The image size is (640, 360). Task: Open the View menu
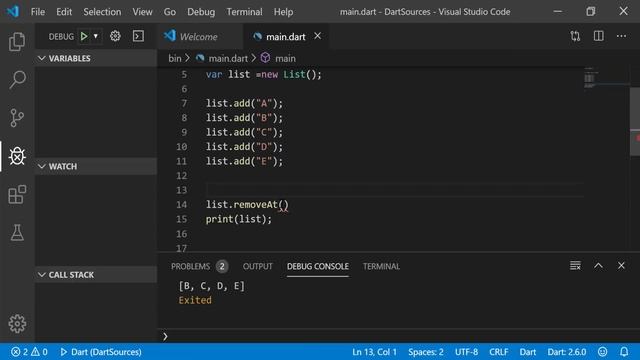[142, 12]
